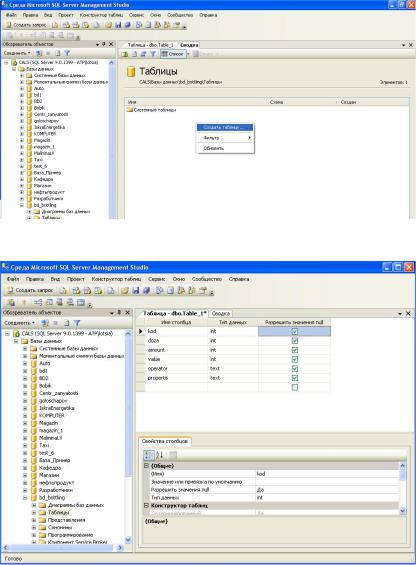This screenshot has height=565, width=416.
Task: Toggle allow null checkbox for doza column
Action: [x=295, y=341]
